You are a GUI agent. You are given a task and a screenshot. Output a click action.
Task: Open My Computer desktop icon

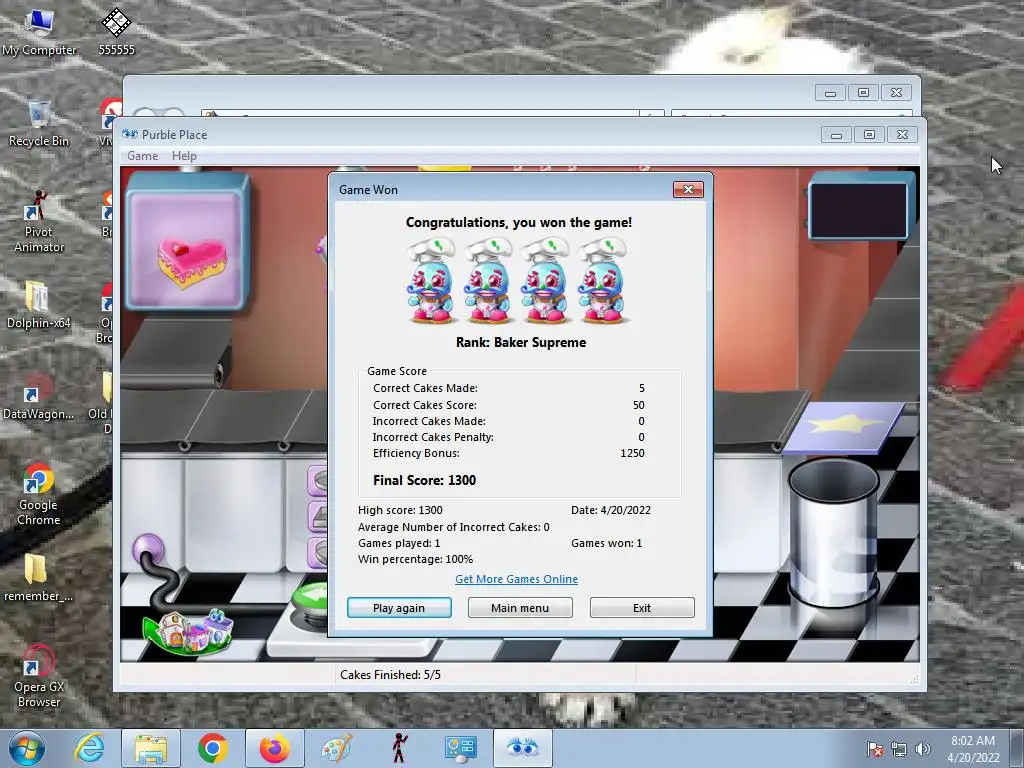(x=39, y=33)
